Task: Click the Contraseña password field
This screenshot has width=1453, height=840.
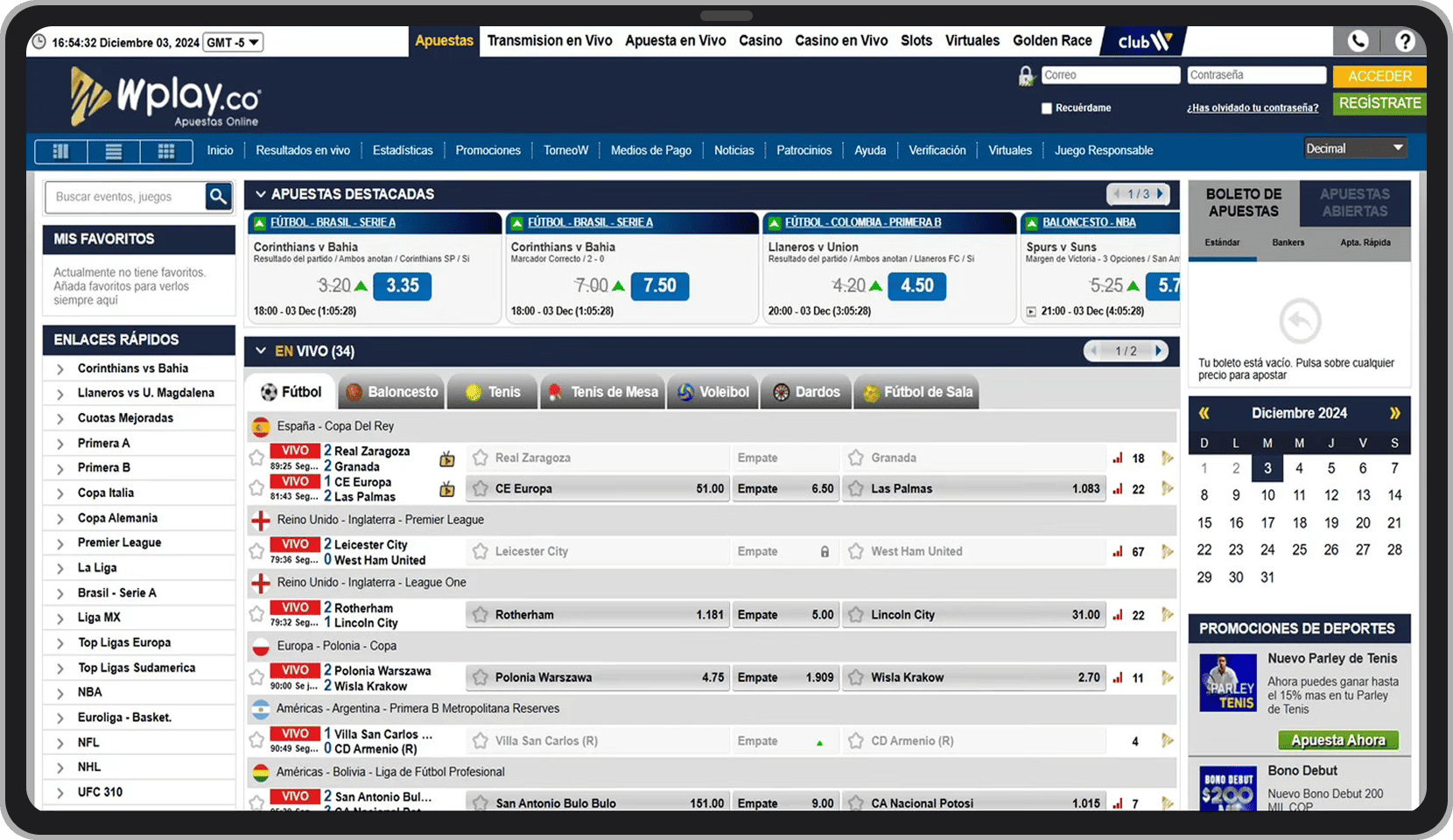Action: pos(1256,75)
